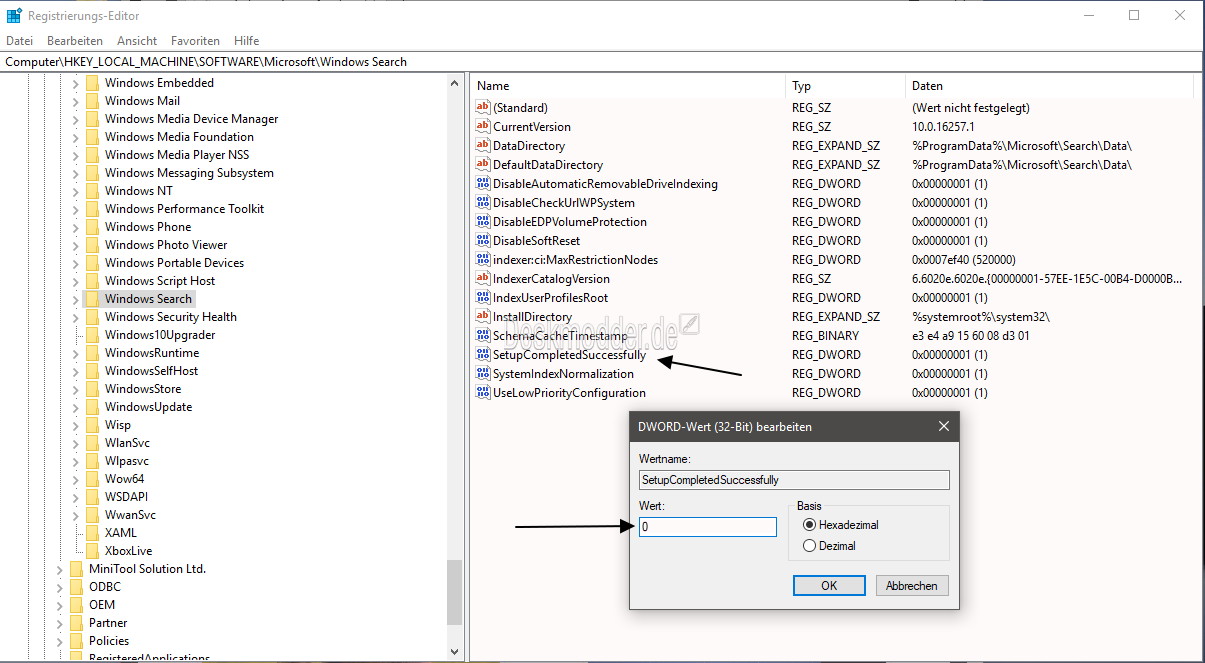Screen dimensions: 1205x663
Task: Click the Registry Editor app icon in title bar
Action: click(14, 15)
